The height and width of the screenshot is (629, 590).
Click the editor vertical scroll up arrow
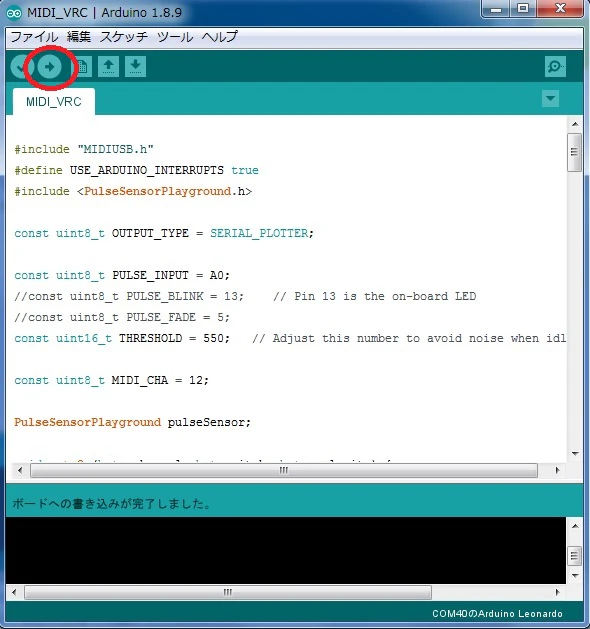click(575, 124)
